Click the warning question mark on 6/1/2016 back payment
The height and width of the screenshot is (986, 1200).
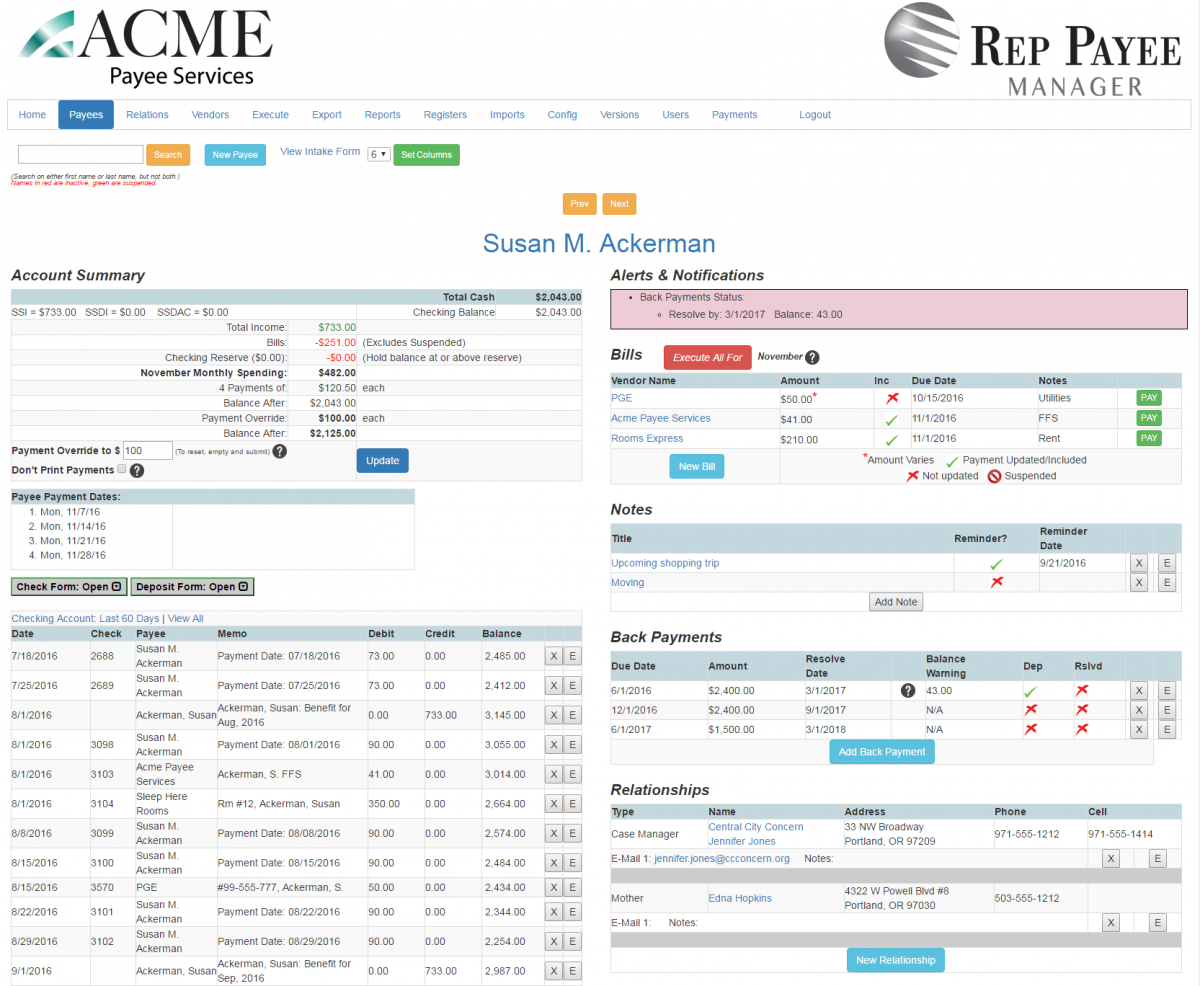click(x=908, y=690)
